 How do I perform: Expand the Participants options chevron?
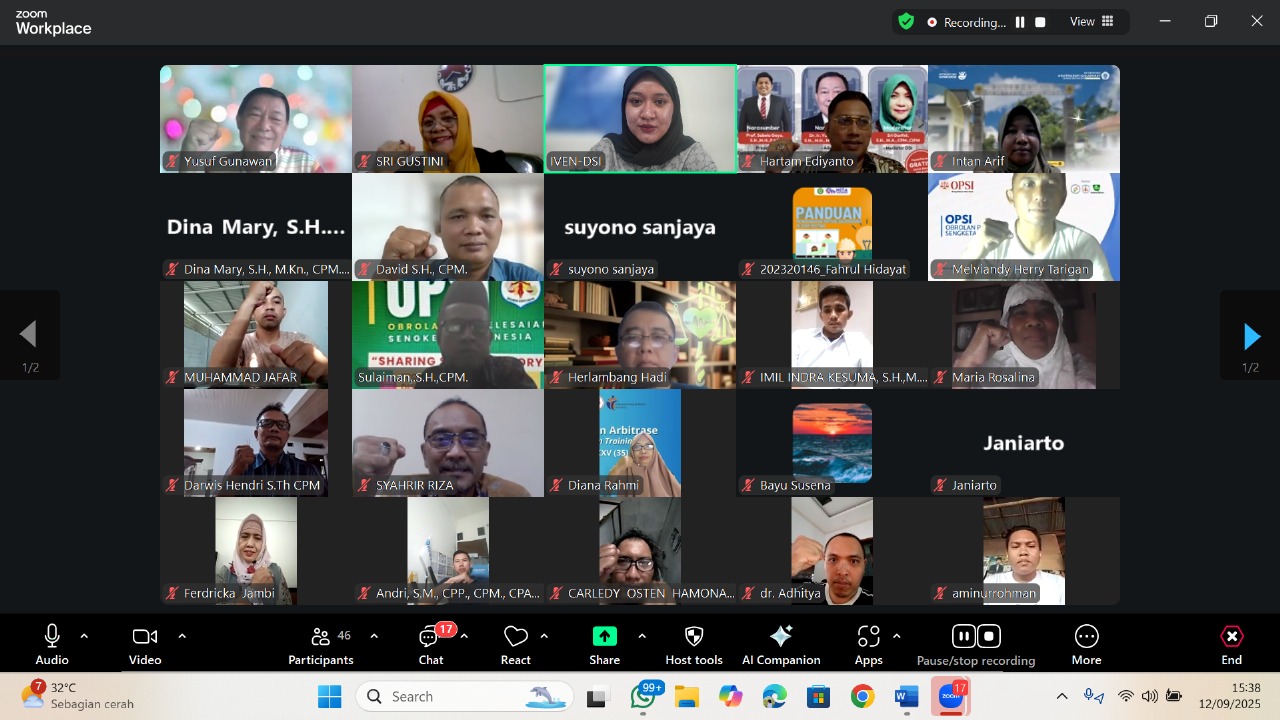point(374,636)
